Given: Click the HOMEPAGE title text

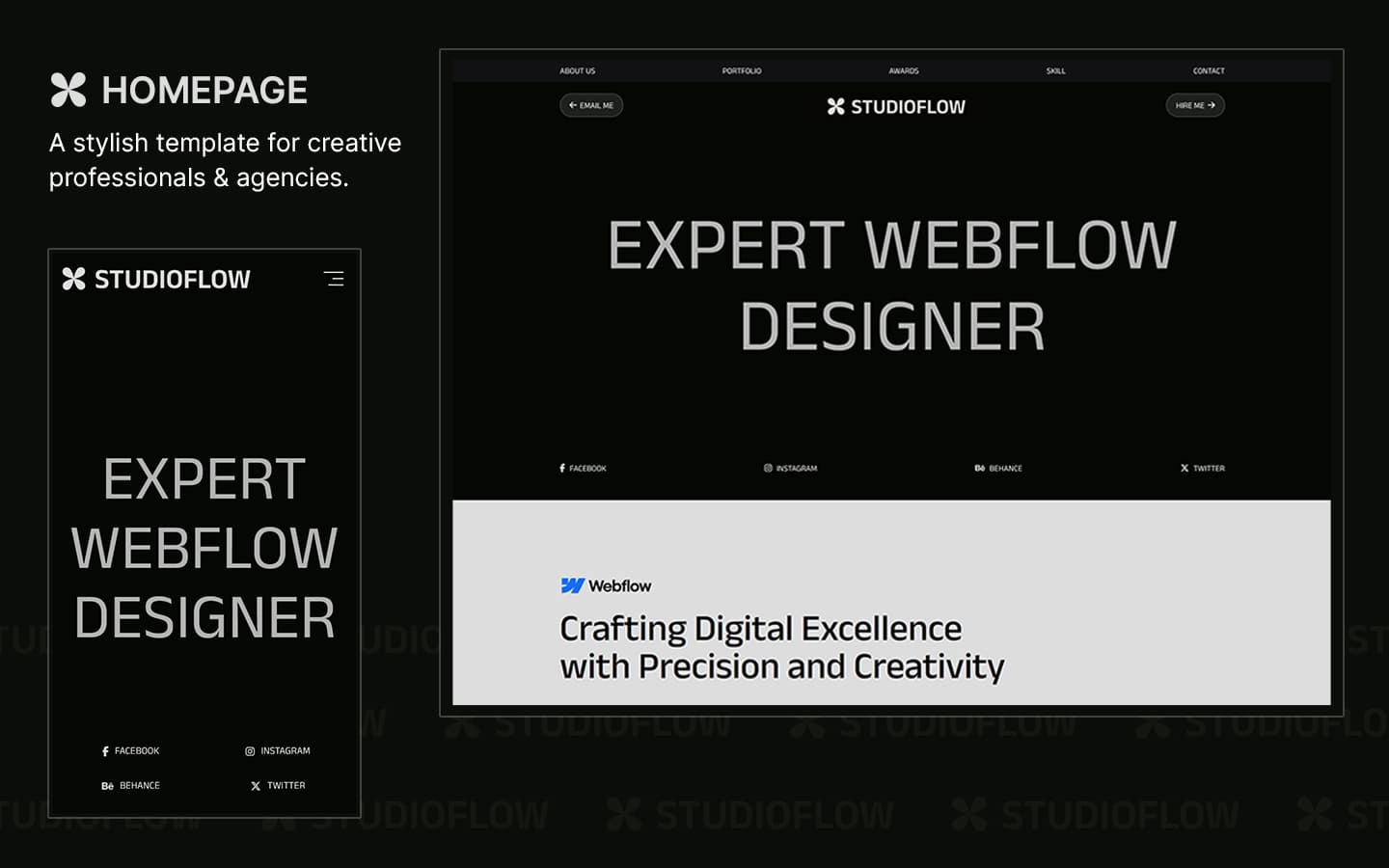Looking at the screenshot, I should click(204, 90).
